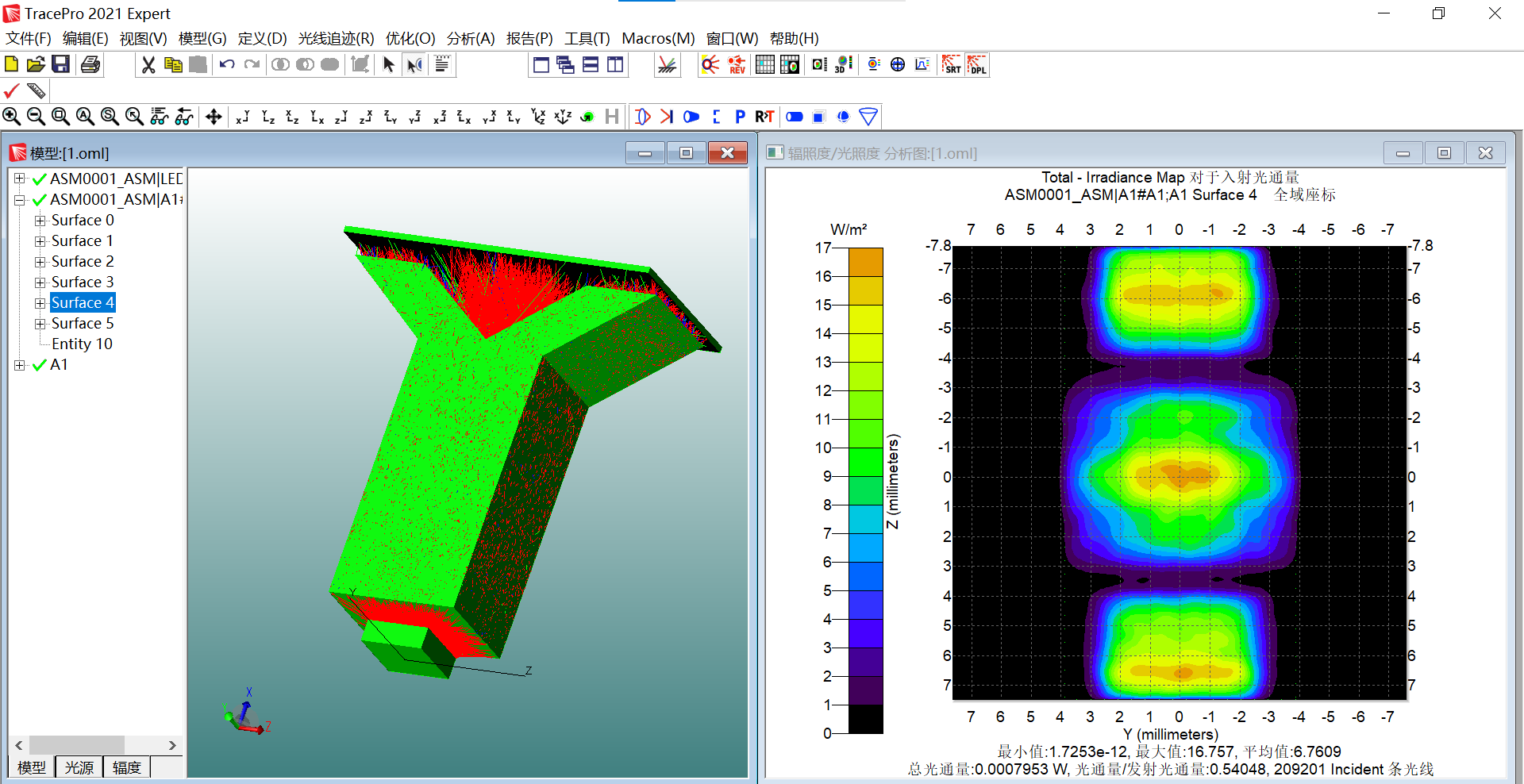
Task: Open the Macros(M) menu
Action: 658,38
